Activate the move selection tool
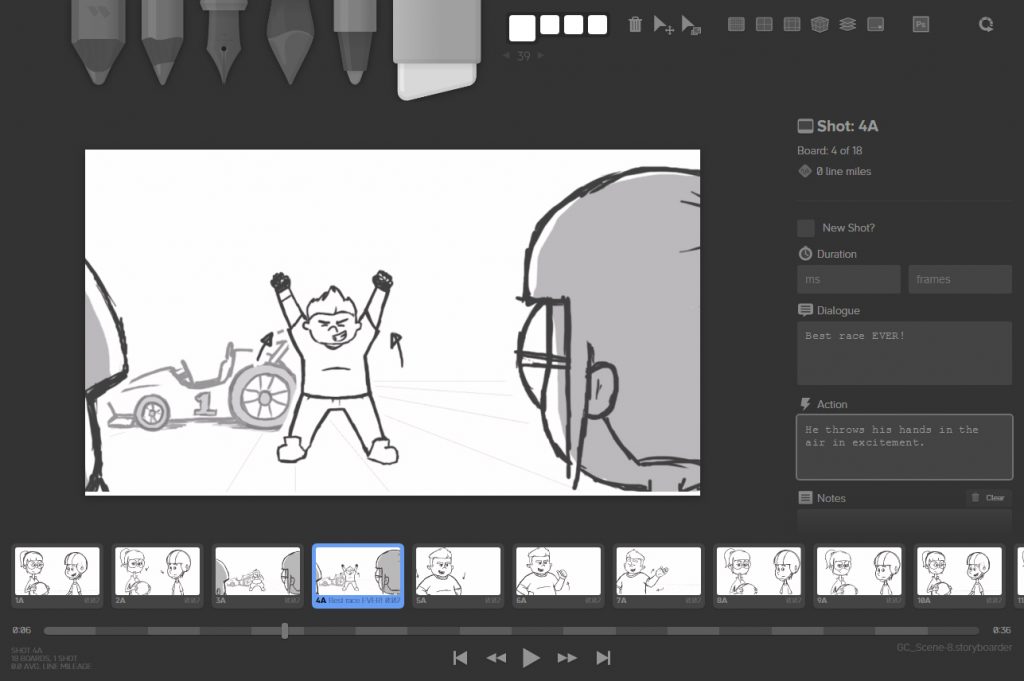This screenshot has height=681, width=1024. (x=664, y=25)
